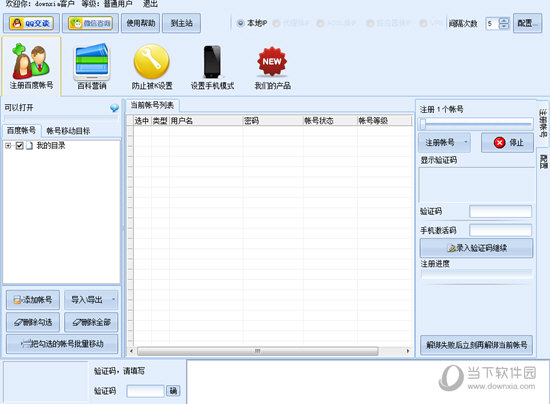The image size is (550, 404).
Task: Open the 设置手机模式 phone icon
Action: tap(212, 62)
